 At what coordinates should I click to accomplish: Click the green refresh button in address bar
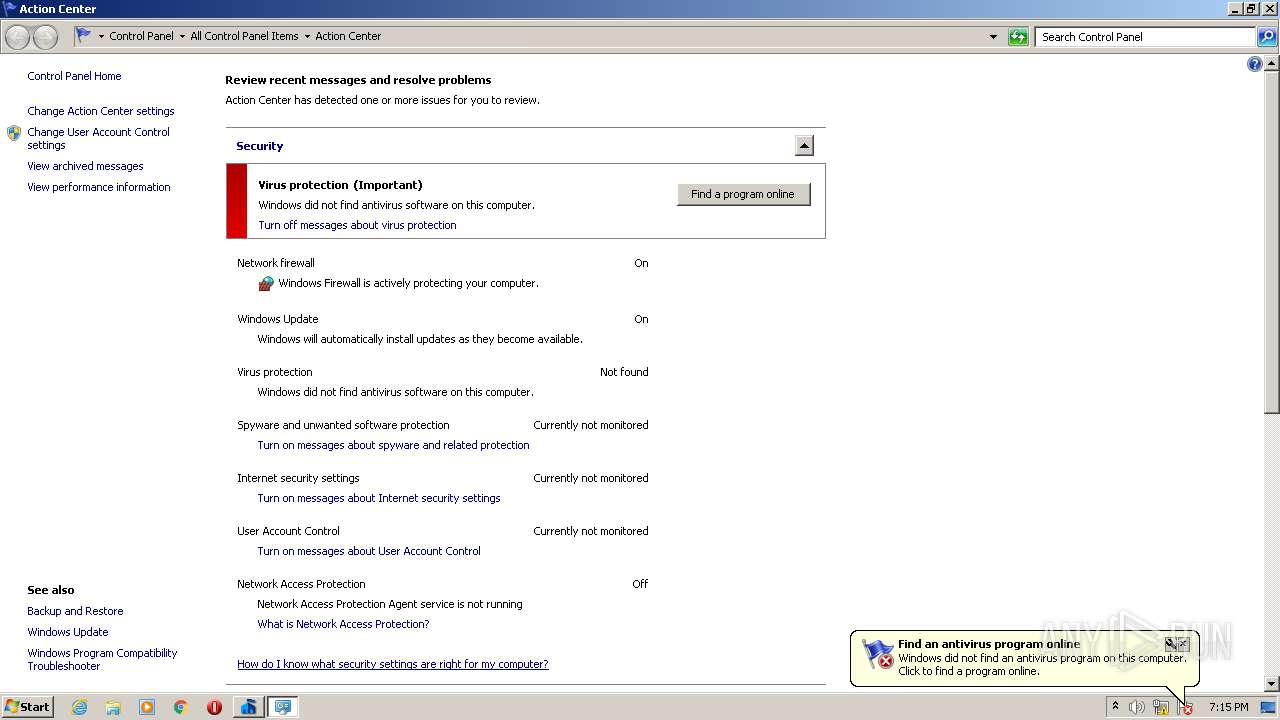point(1018,37)
